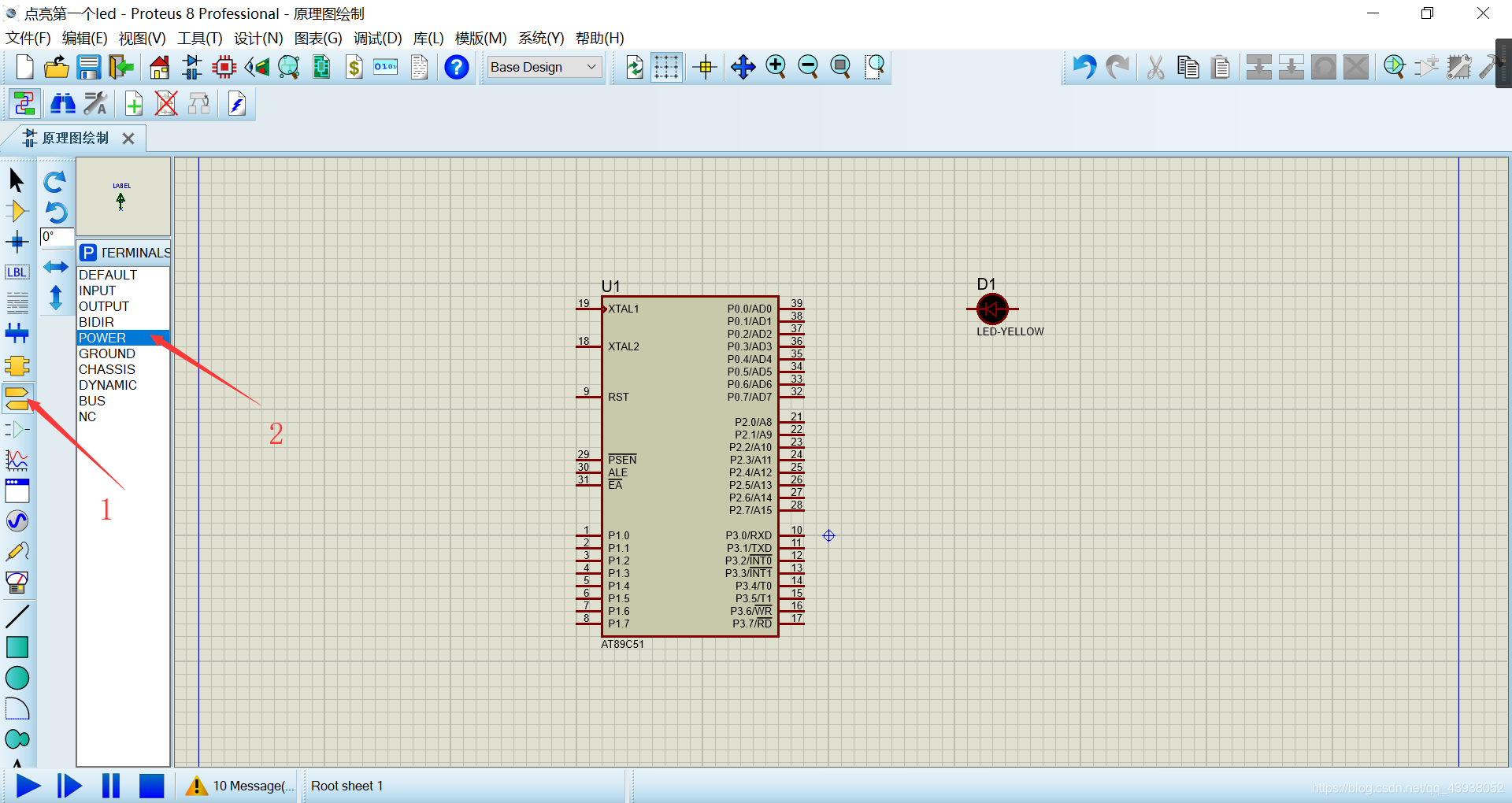Screen dimensions: 1512x803
Task: Select the Buses Mode tool
Action: [17, 333]
